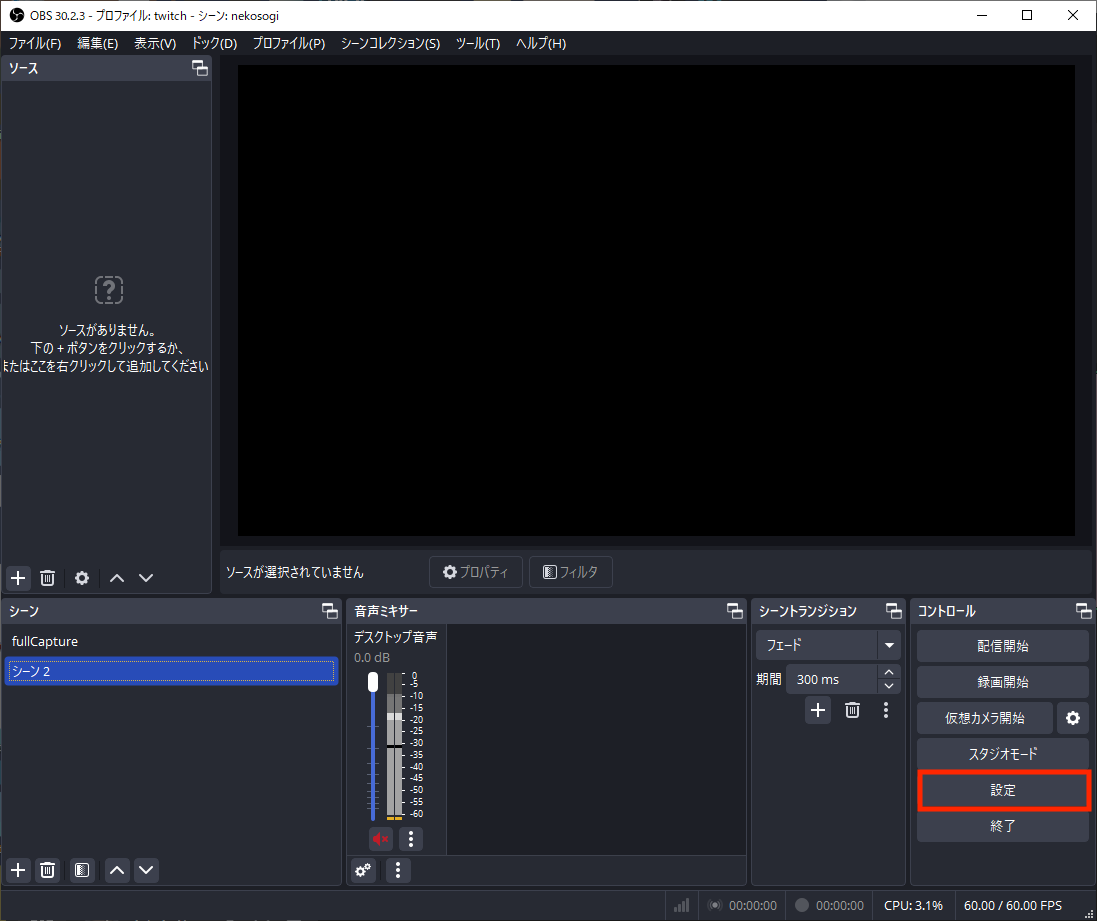
Task: Move source up with arrow icon
Action: (x=117, y=578)
